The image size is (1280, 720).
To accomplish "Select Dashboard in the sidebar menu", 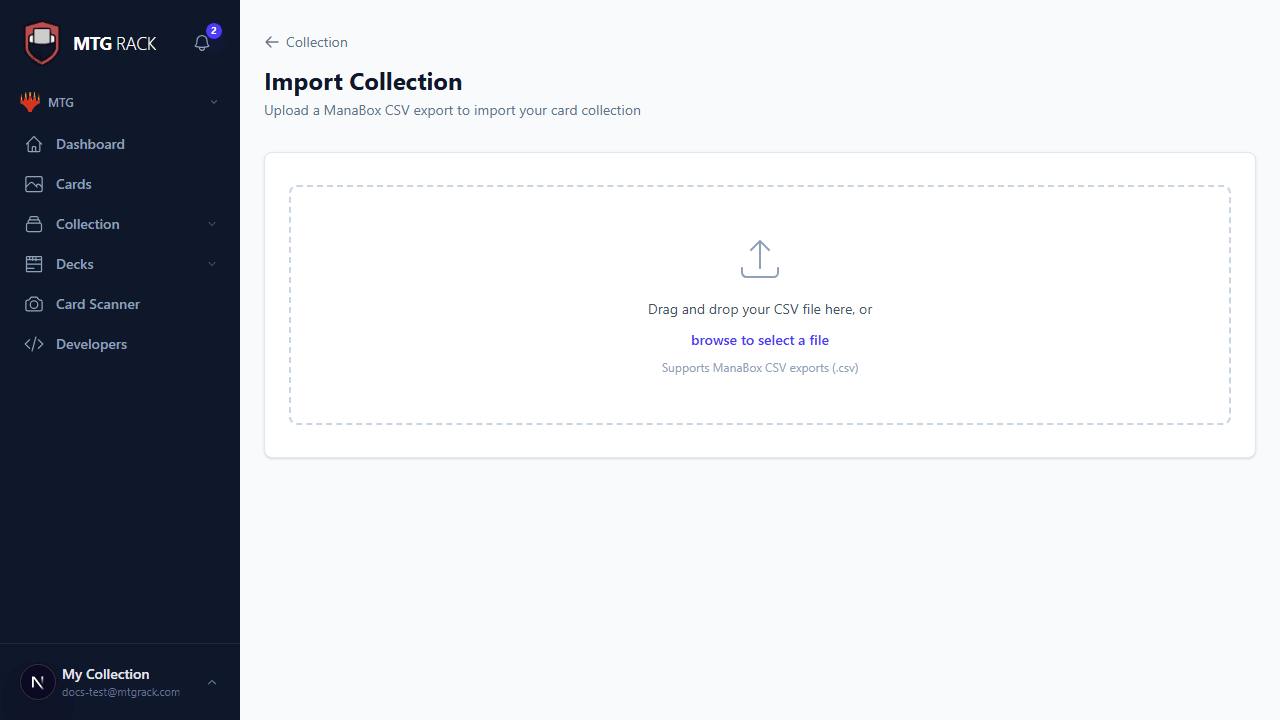I will tap(89, 144).
